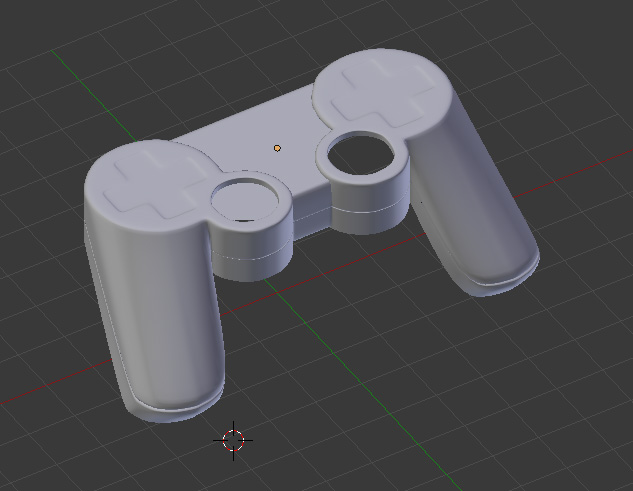The width and height of the screenshot is (633, 491).
Task: Click the orange object origin dot
Action: (277, 149)
